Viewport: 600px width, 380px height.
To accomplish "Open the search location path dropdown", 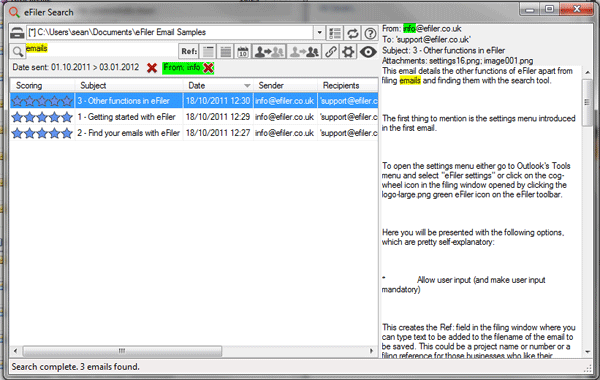I will (319, 33).
